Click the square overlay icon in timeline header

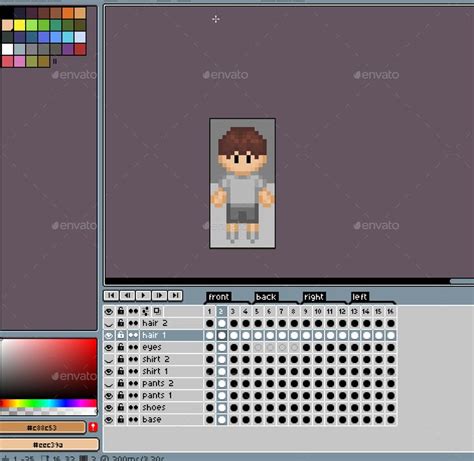pos(157,311)
